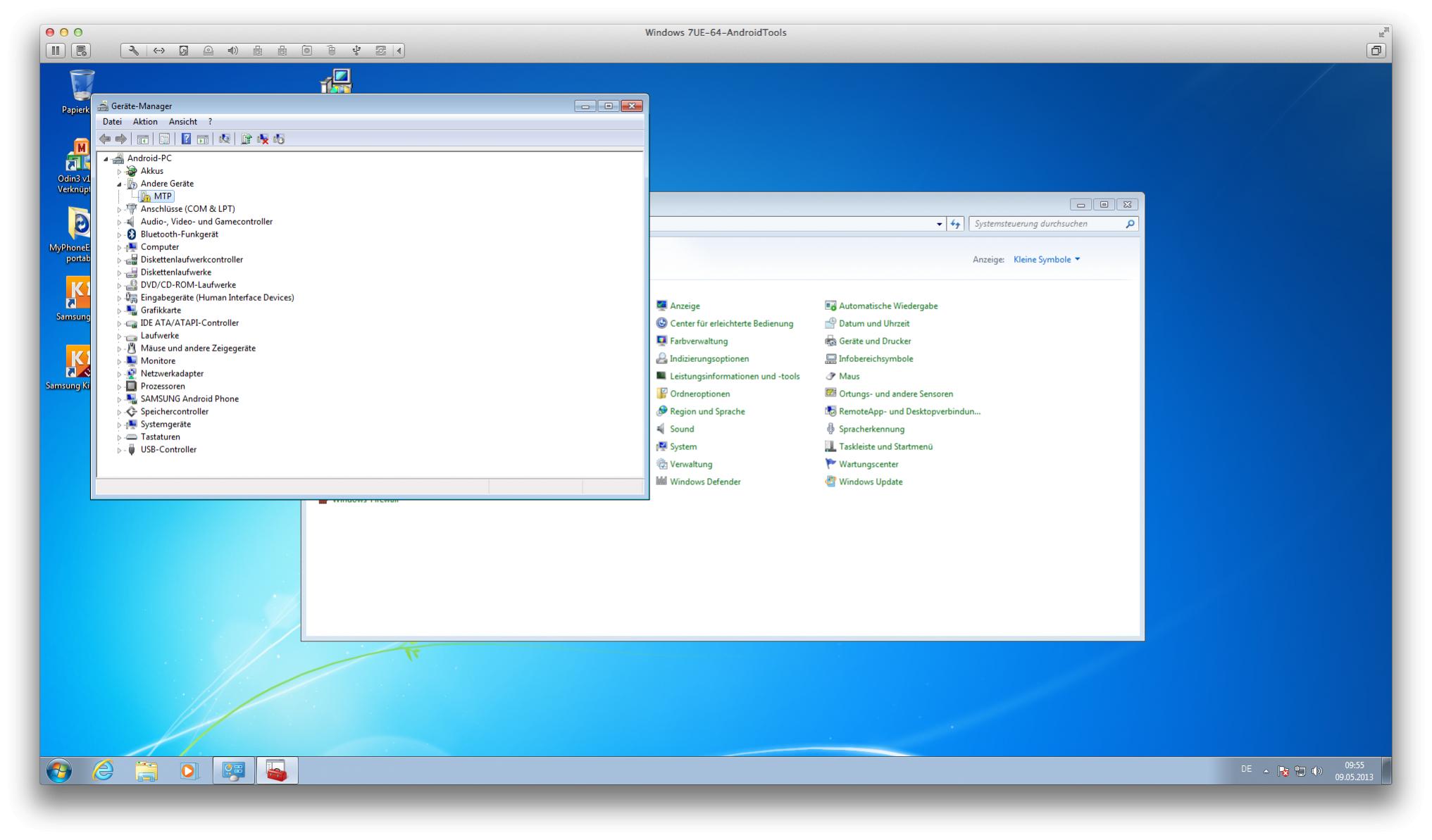Screen dimensions: 1432x840
Task: Click the uninstall device toolbar icon
Action: coord(263,139)
